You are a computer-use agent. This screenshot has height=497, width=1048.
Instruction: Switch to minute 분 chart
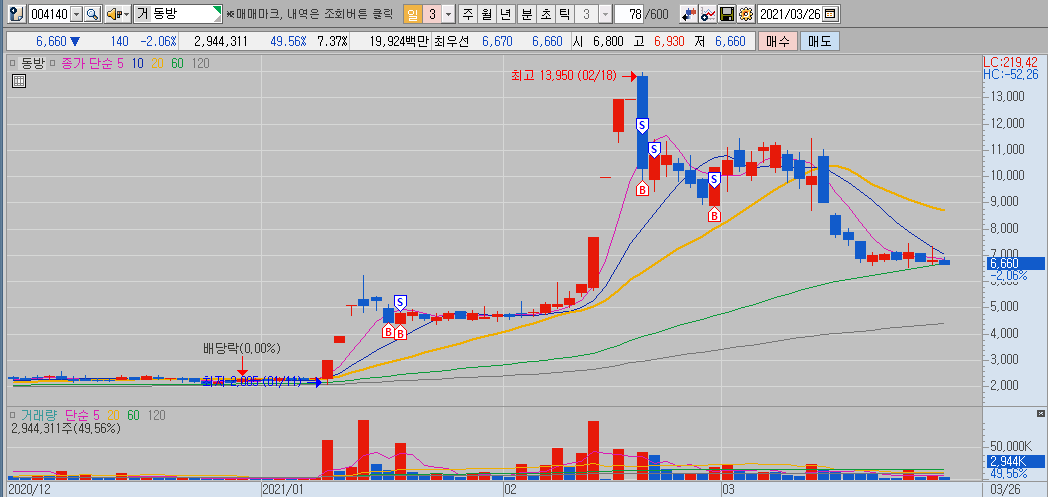[527, 13]
